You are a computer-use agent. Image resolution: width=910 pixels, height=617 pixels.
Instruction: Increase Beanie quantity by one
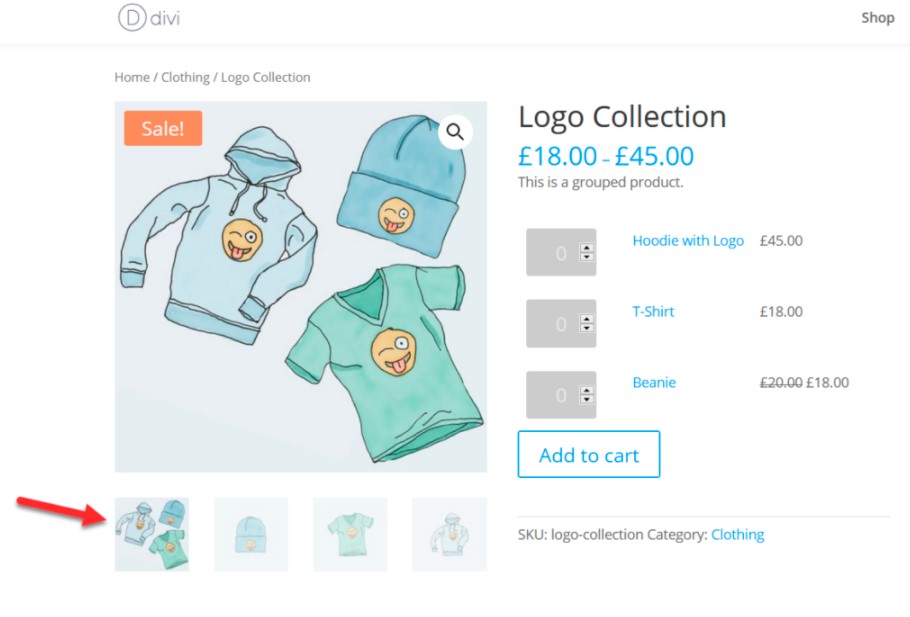(x=587, y=390)
